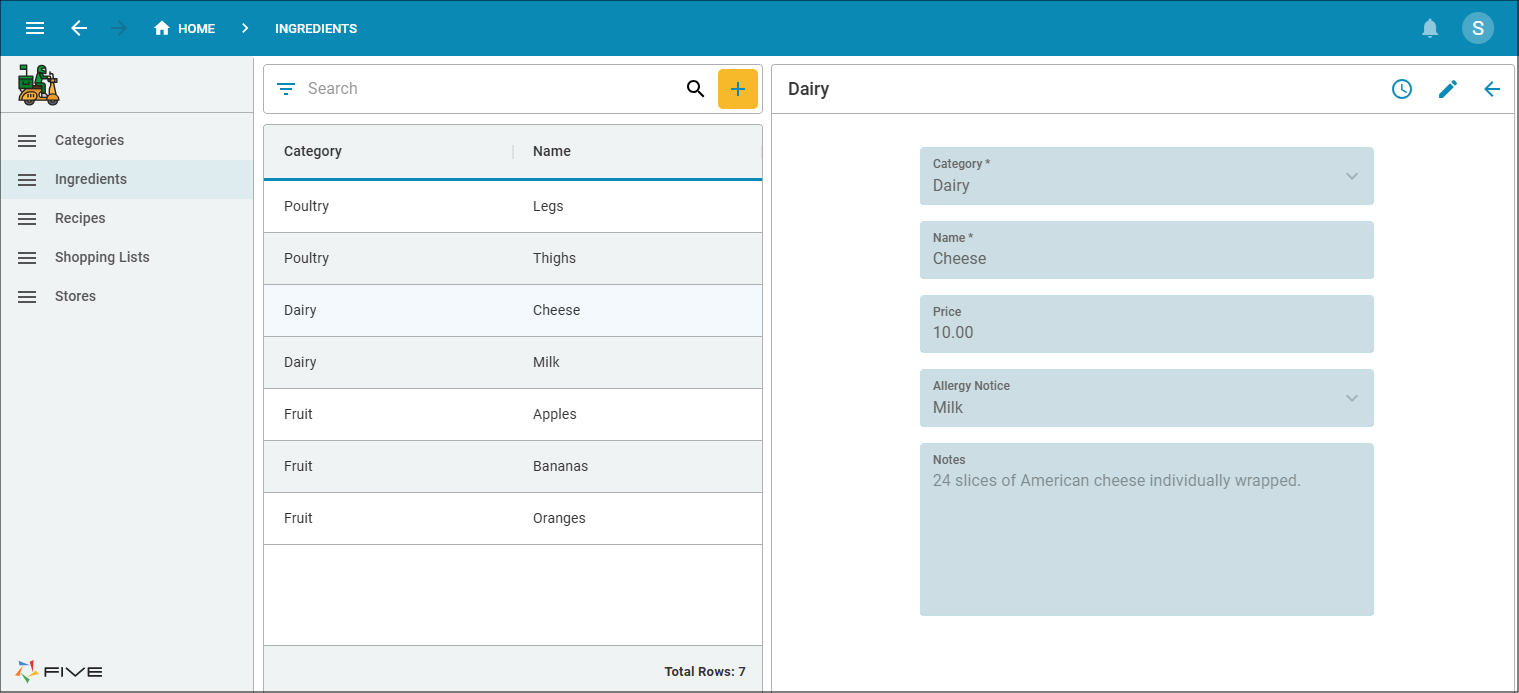The height and width of the screenshot is (693, 1519).
Task: Select the Legs row
Action: point(513,207)
